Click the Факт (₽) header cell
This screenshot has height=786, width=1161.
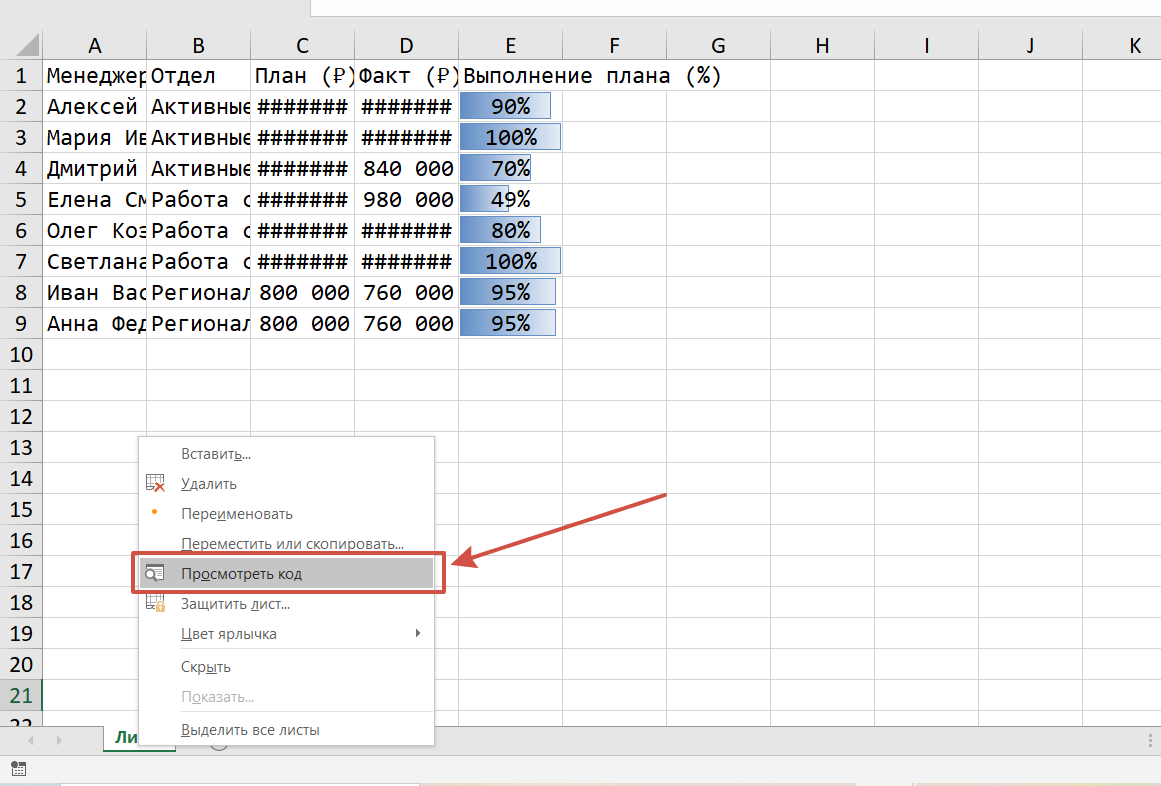pyautogui.click(x=406, y=75)
